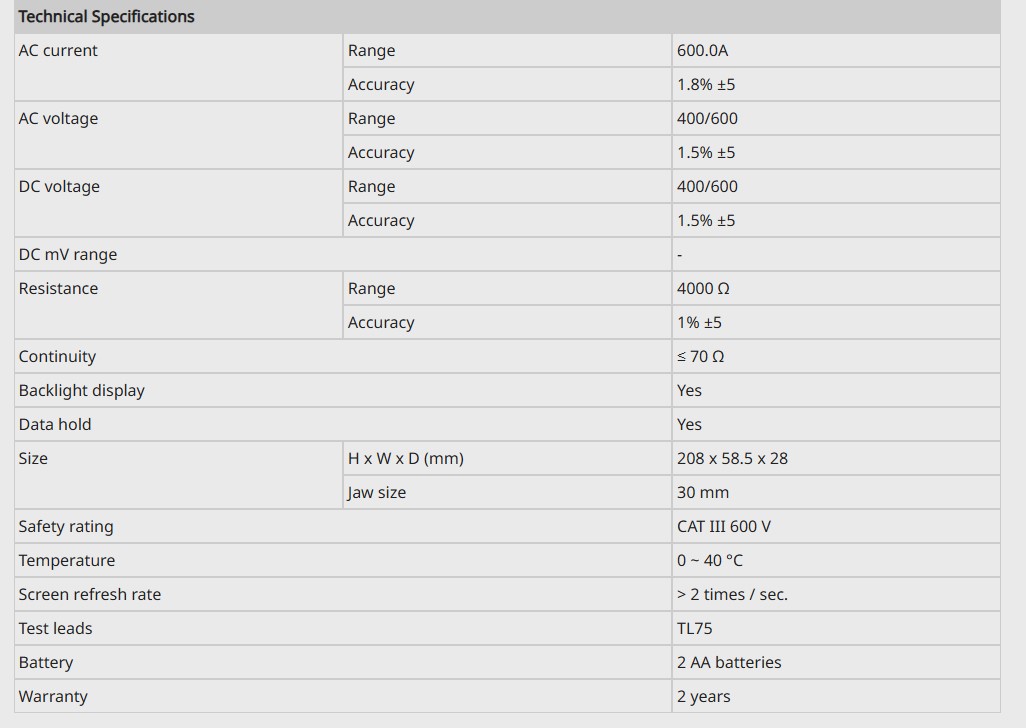The width and height of the screenshot is (1026, 728).
Task: Click the ≤ 70 Ω continuity value
Action: 700,357
